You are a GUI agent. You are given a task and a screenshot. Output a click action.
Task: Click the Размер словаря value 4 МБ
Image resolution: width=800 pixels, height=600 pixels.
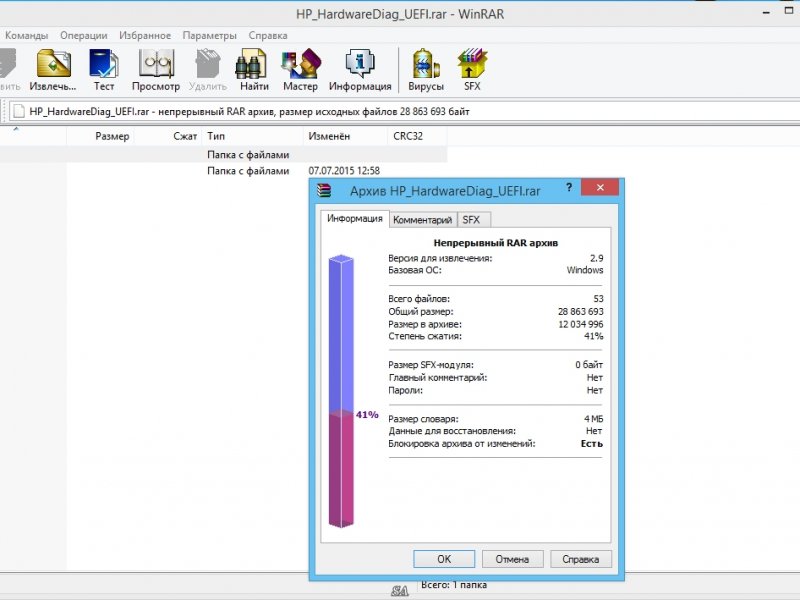[x=593, y=419]
